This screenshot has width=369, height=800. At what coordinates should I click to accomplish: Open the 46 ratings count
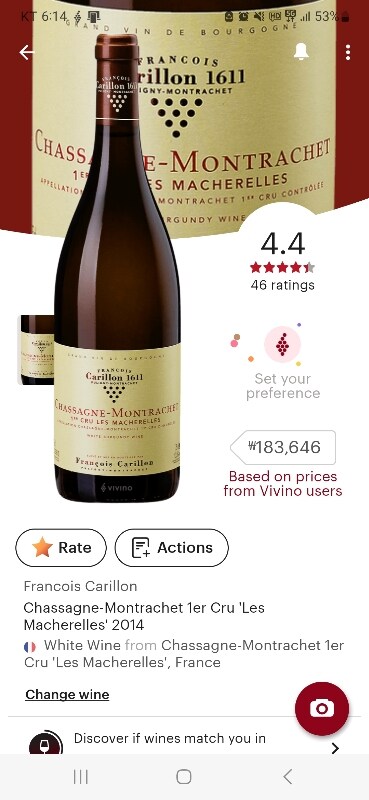click(282, 285)
